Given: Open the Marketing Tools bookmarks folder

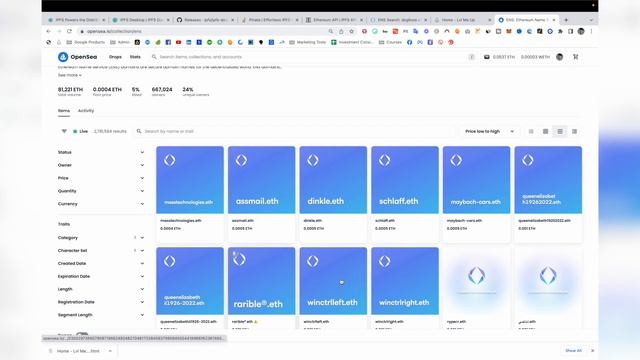Looking at the screenshot, I should pyautogui.click(x=307, y=42).
